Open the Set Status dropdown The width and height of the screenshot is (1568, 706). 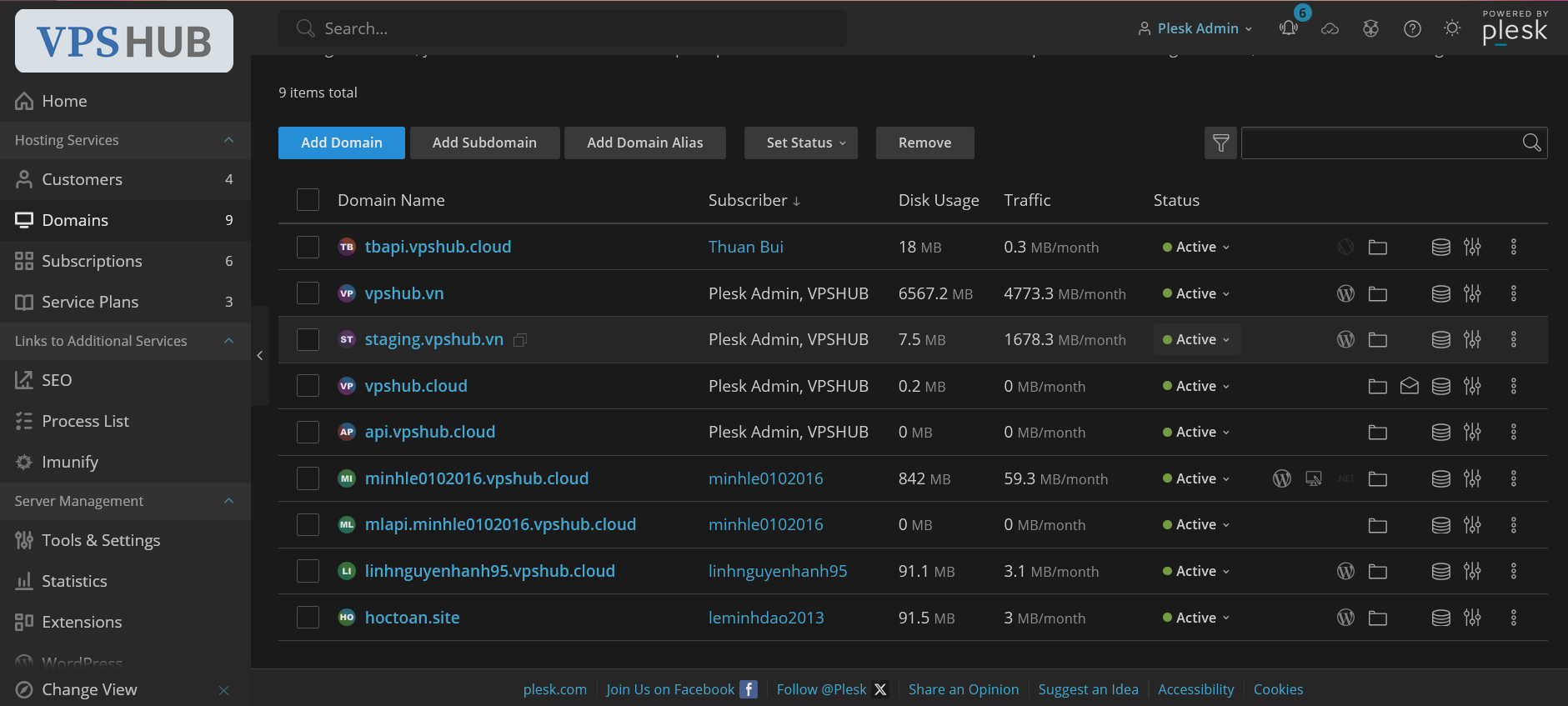click(x=801, y=143)
